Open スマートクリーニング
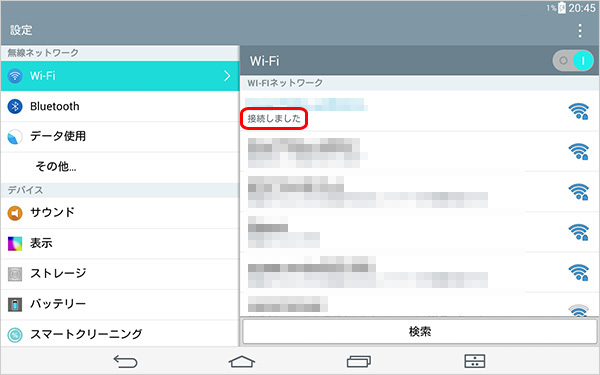 120,334
